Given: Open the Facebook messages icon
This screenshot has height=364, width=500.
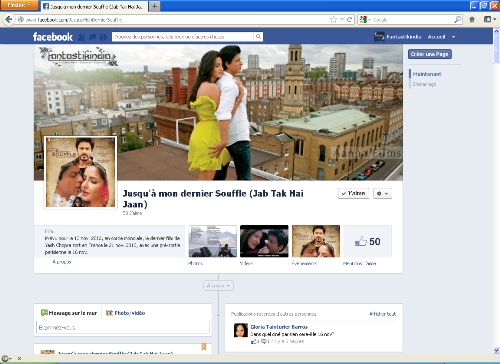Looking at the screenshot, I should coord(92,37).
